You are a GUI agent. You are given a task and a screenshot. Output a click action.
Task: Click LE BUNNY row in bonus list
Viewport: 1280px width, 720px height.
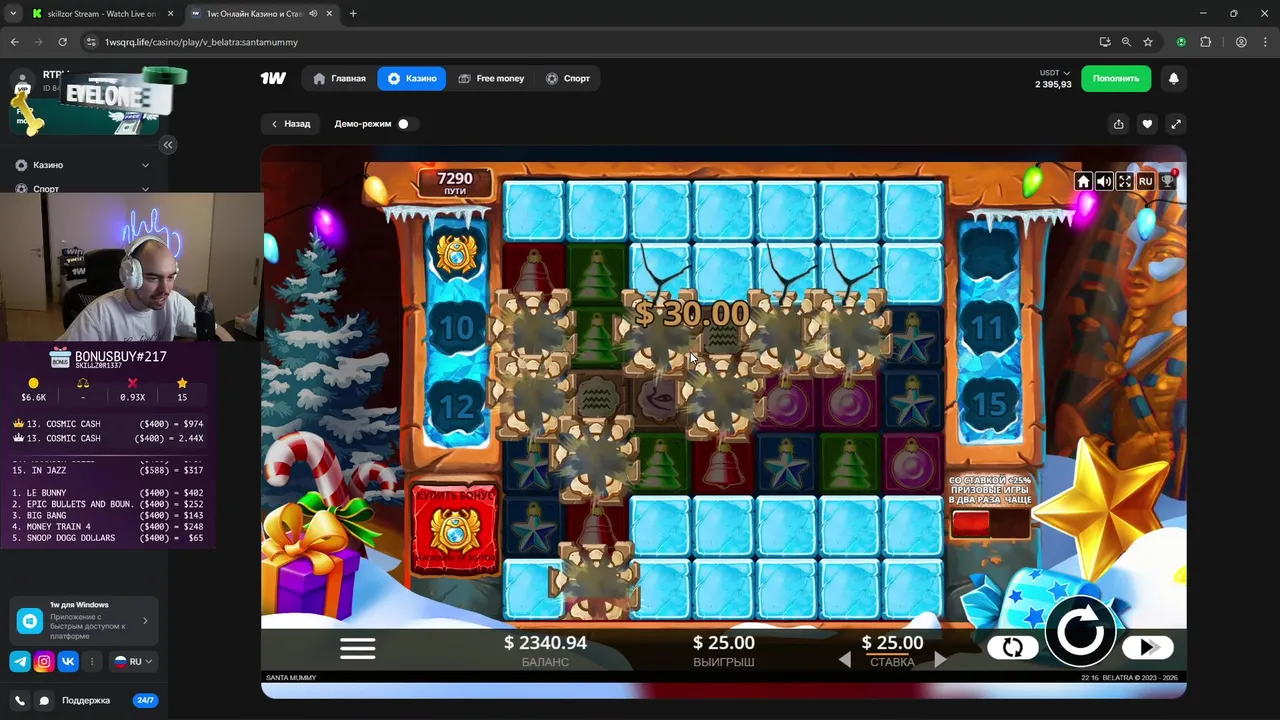(107, 493)
